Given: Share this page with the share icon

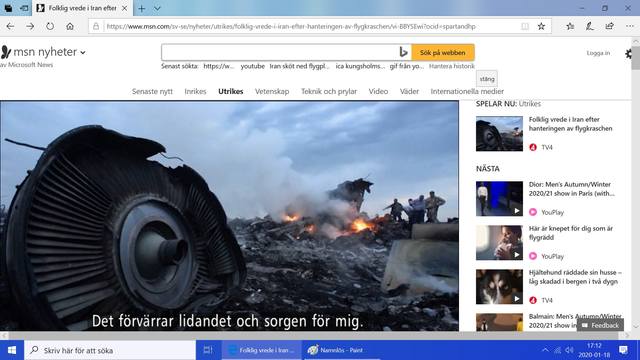Looking at the screenshot, I should (x=609, y=27).
